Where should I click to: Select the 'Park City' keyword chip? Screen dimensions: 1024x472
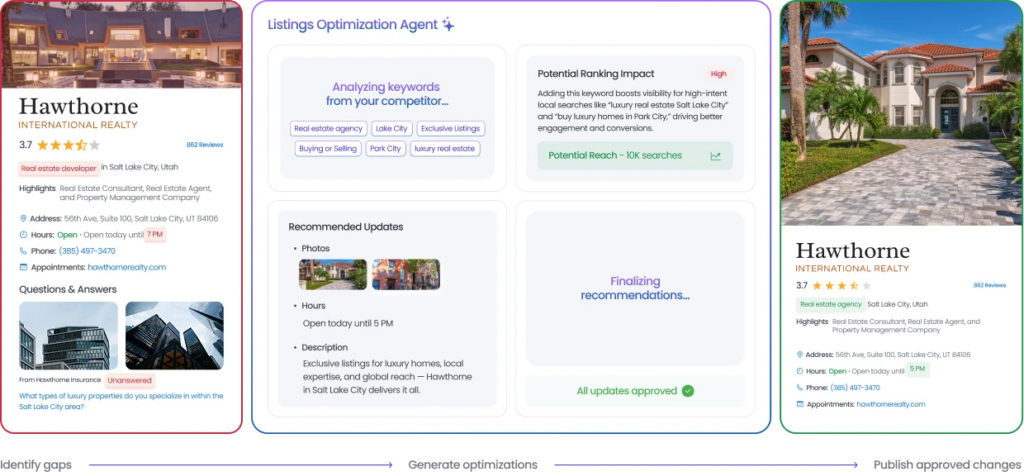pyautogui.click(x=384, y=148)
